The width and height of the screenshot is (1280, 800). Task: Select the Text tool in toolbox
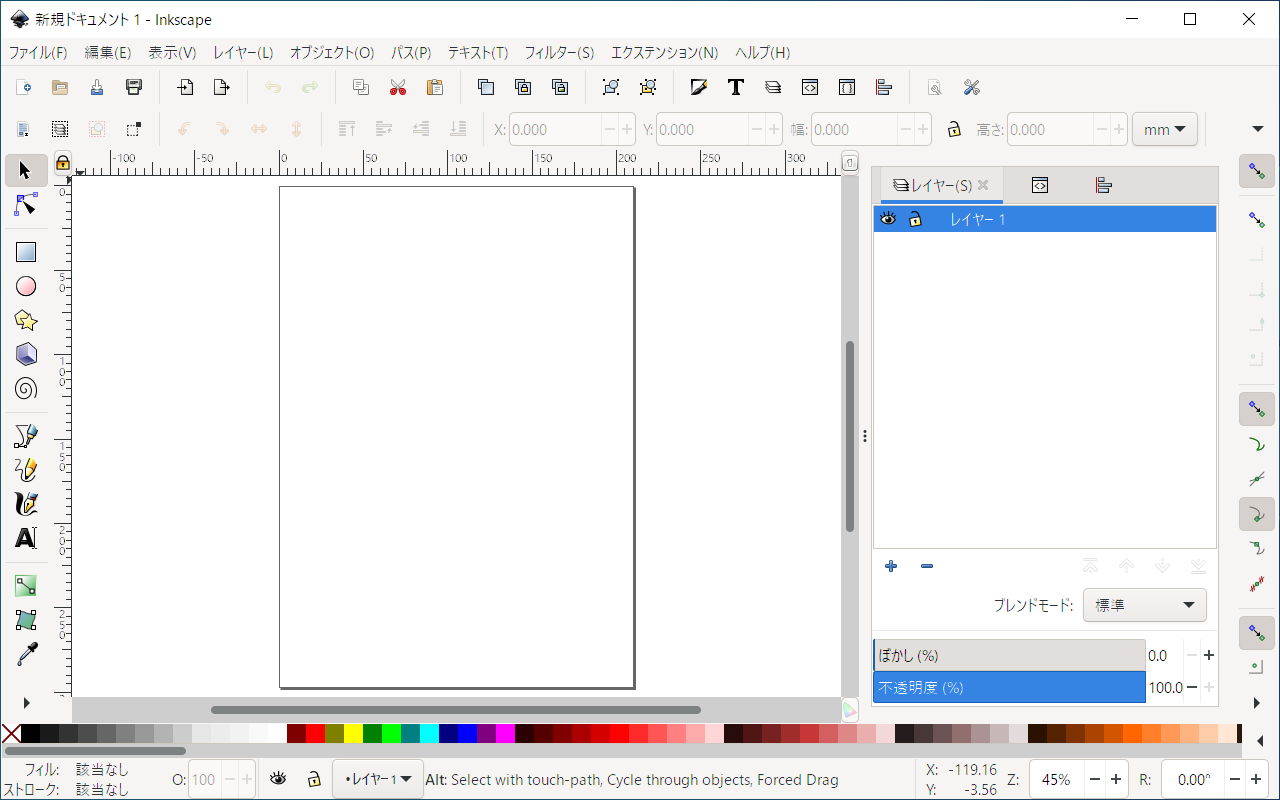(26, 538)
